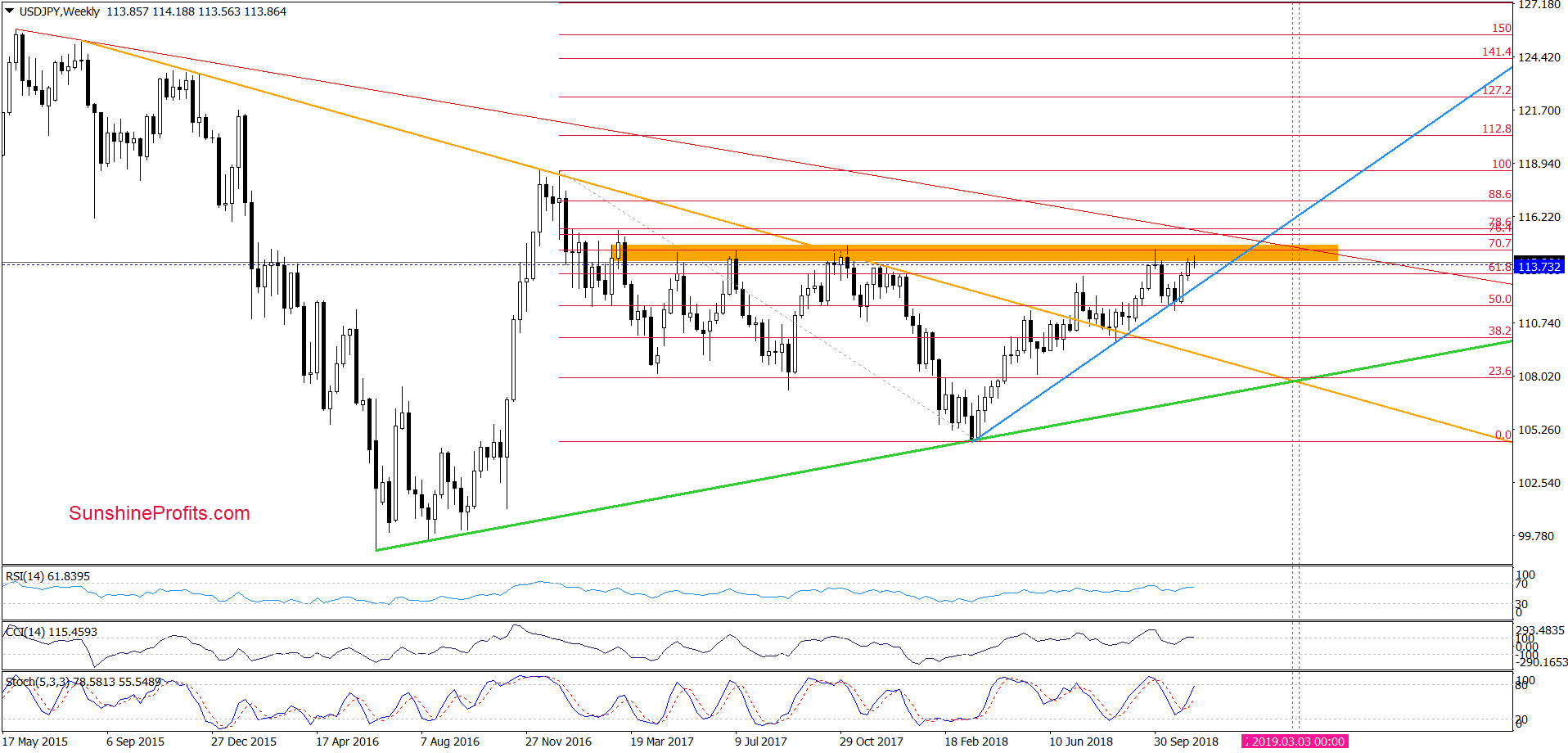Click the Fibonacci 141.4 level label

(x=1497, y=52)
